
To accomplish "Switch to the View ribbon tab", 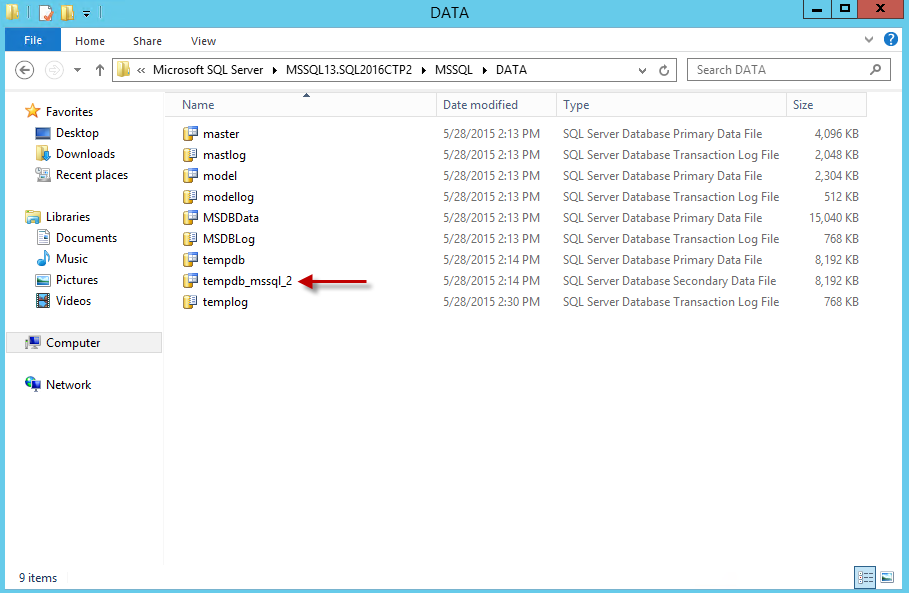I will [203, 41].
